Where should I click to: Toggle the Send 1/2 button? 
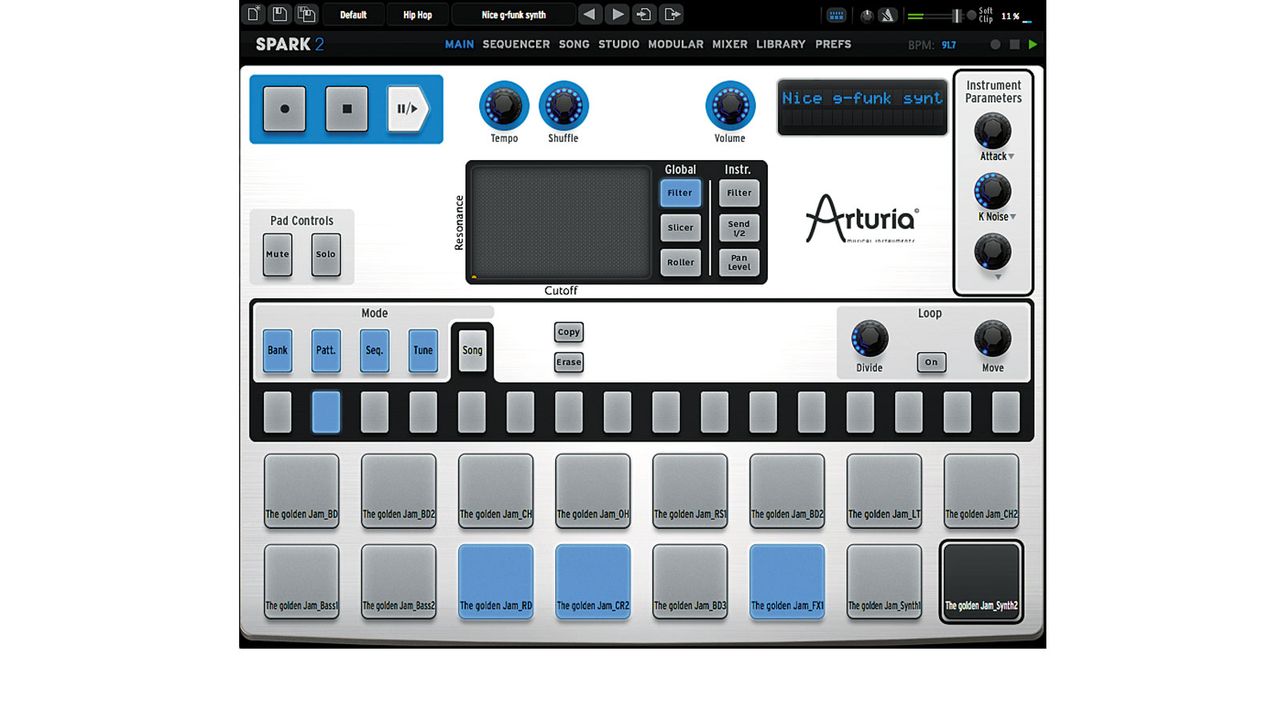[739, 228]
